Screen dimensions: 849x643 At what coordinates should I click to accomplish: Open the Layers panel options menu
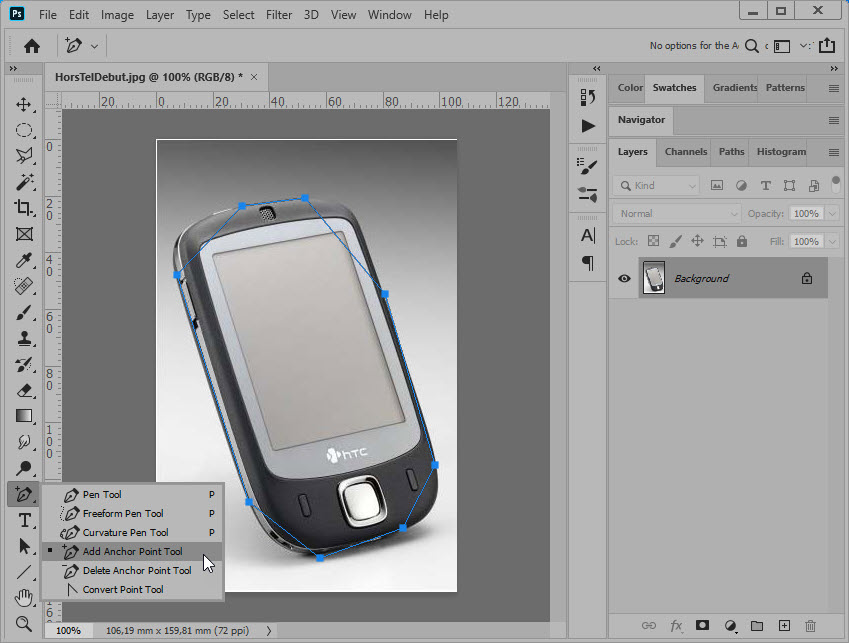(x=834, y=153)
